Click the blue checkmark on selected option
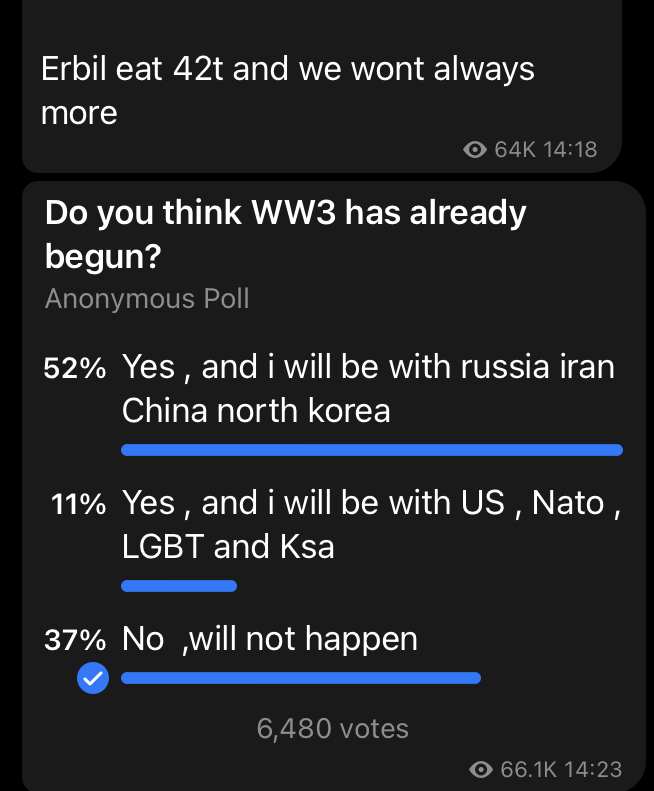The height and width of the screenshot is (791, 654). point(93,678)
